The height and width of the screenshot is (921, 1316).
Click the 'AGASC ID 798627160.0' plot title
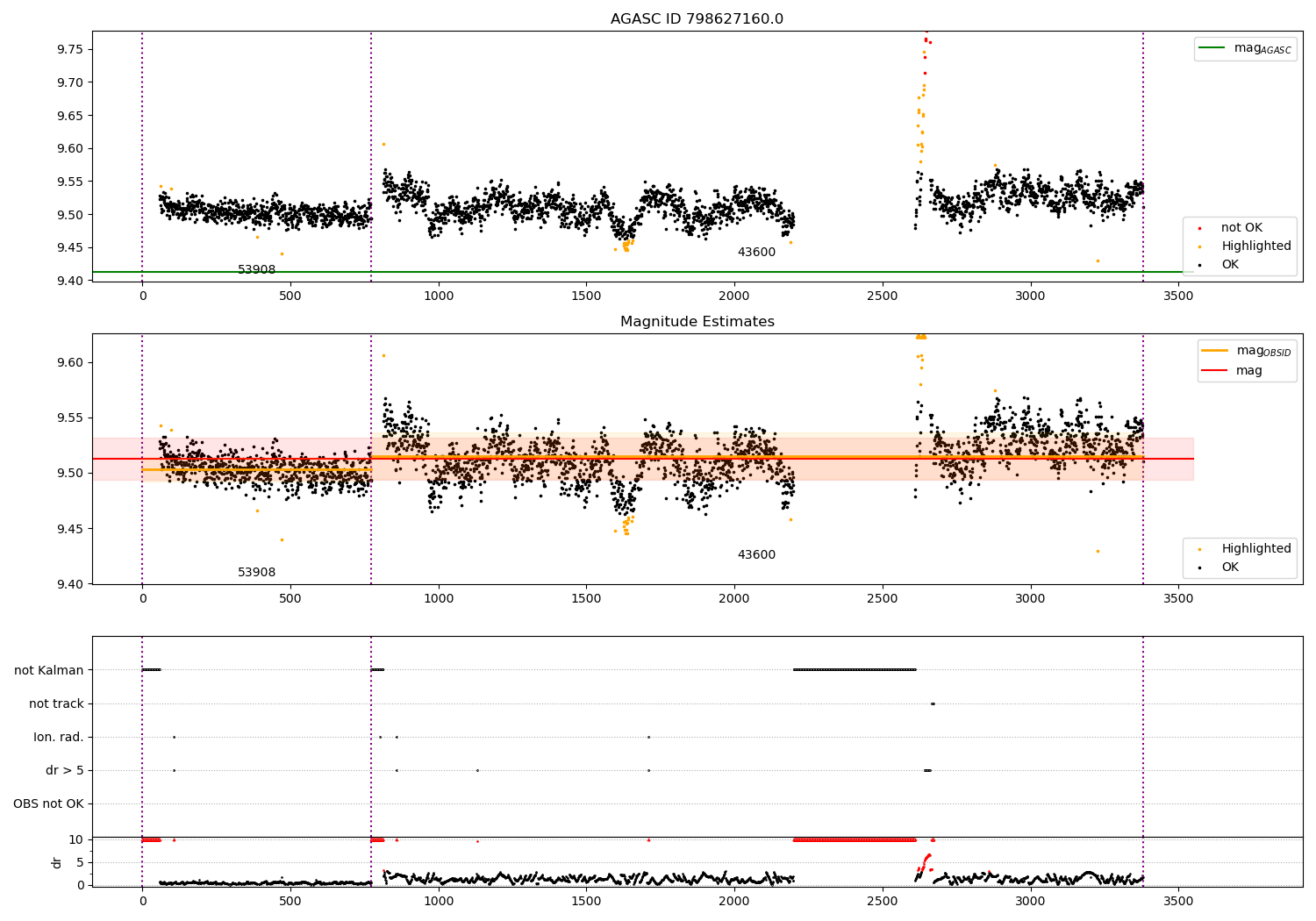point(697,19)
